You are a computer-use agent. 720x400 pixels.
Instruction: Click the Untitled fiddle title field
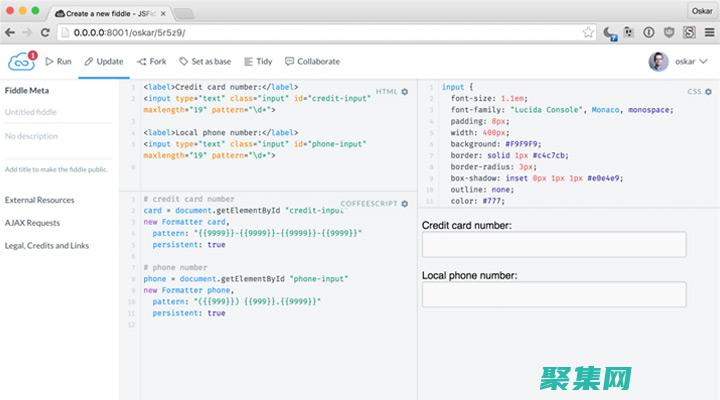(x=58, y=112)
